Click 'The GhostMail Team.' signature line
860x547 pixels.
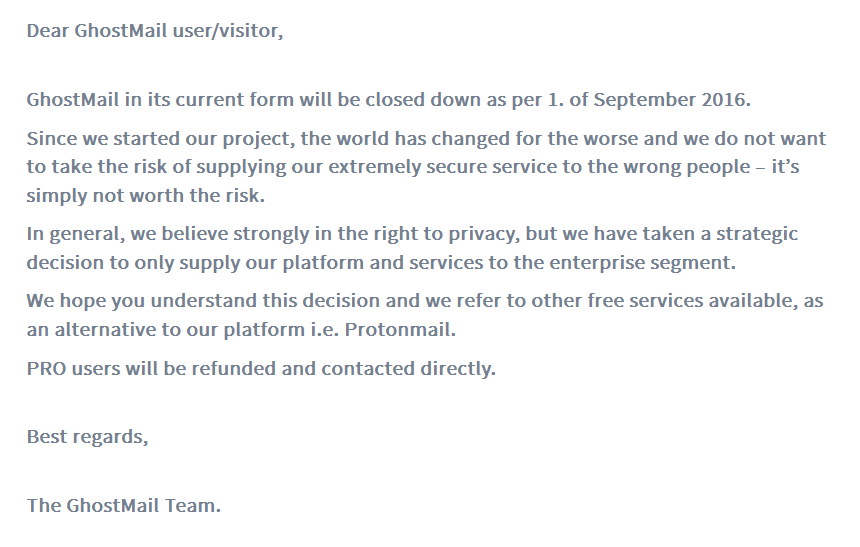click(x=123, y=504)
